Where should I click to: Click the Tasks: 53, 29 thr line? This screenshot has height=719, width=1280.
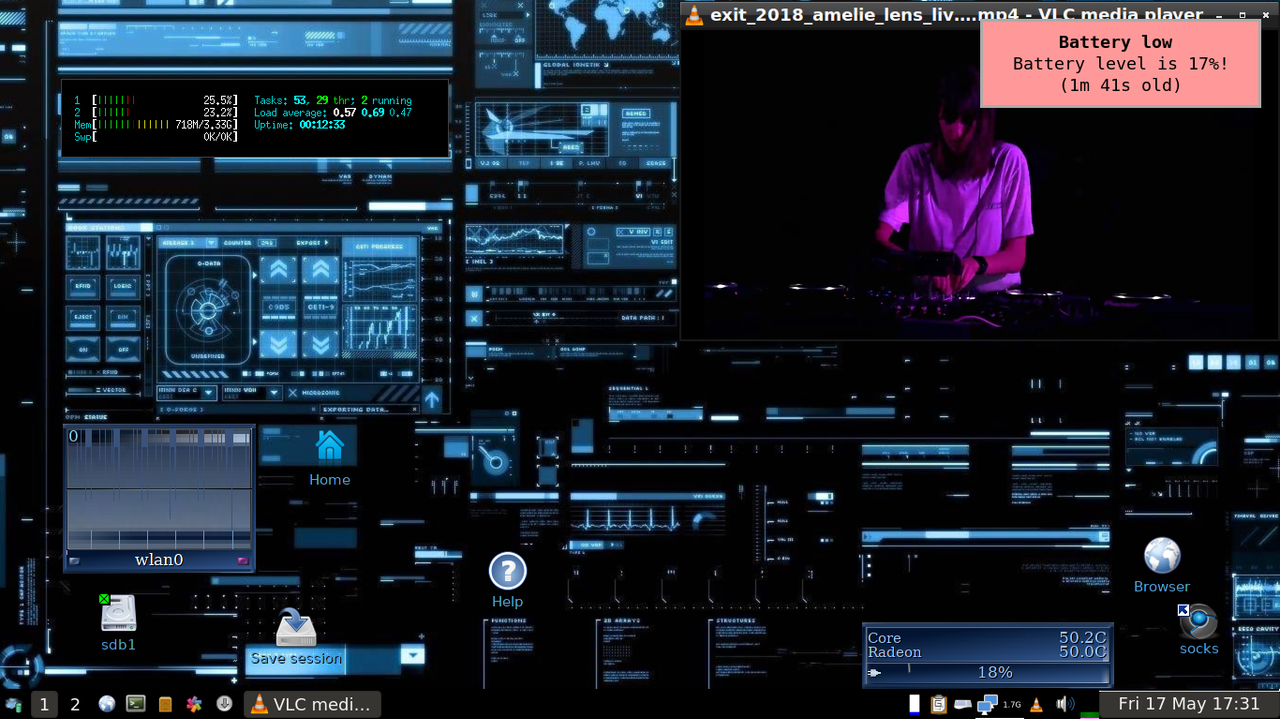point(333,100)
